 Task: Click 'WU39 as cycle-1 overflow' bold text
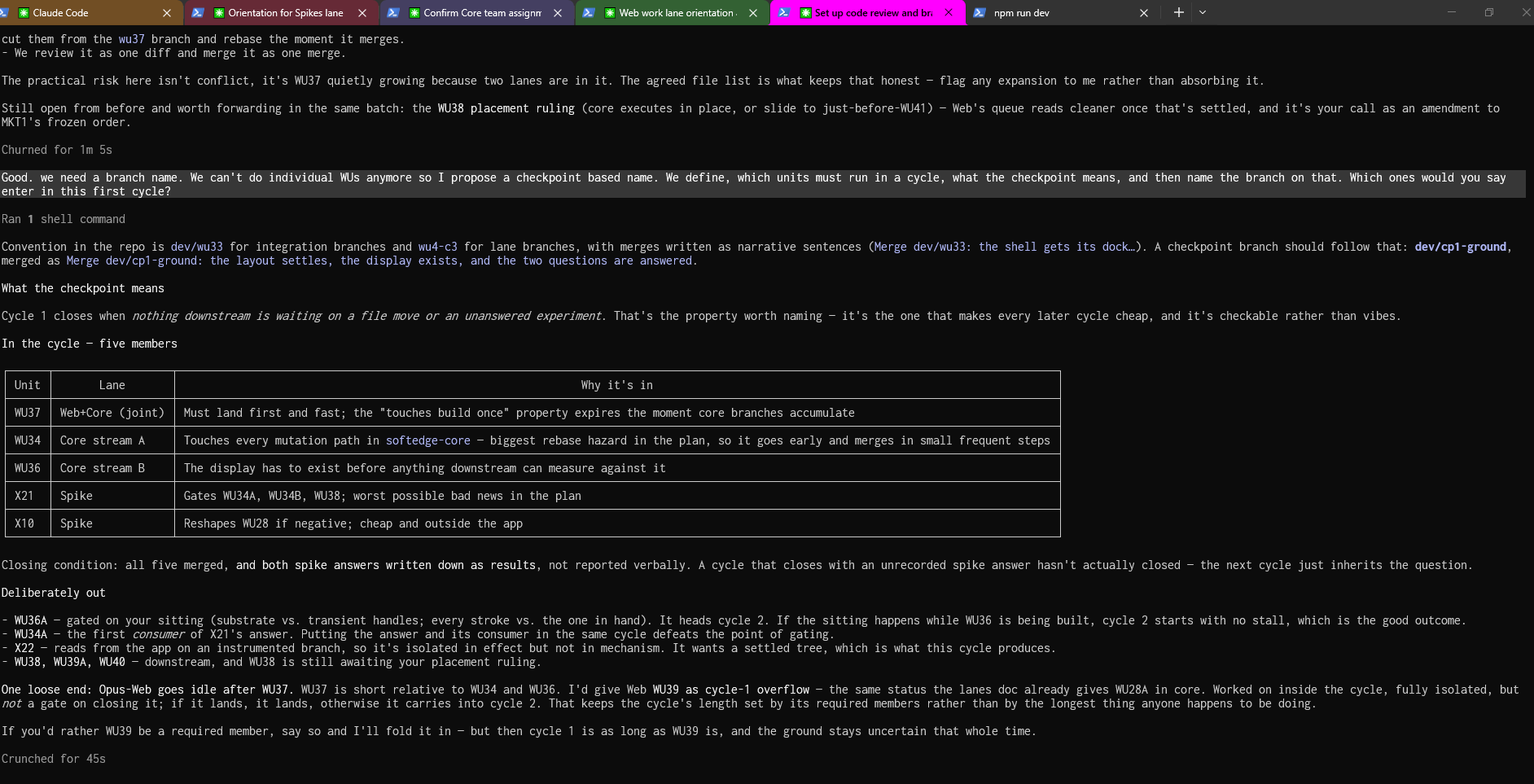tap(730, 690)
